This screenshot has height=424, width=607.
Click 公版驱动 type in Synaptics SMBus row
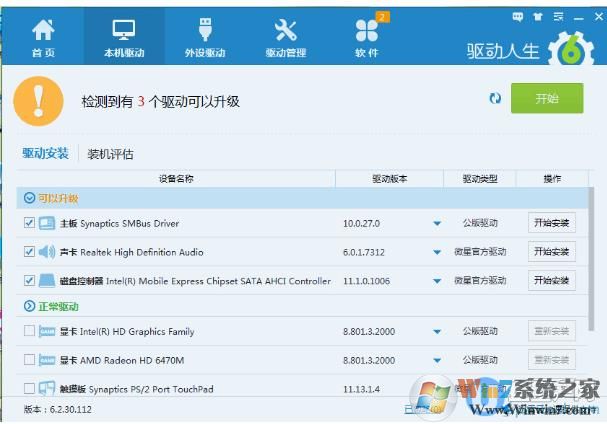tap(480, 223)
